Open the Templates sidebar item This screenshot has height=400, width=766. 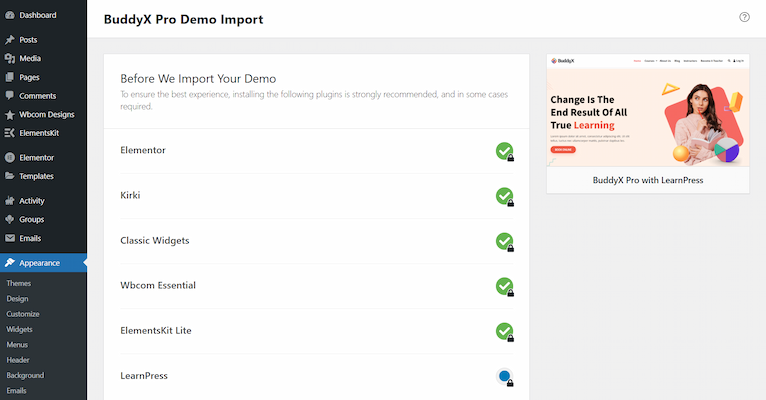[x=36, y=176]
